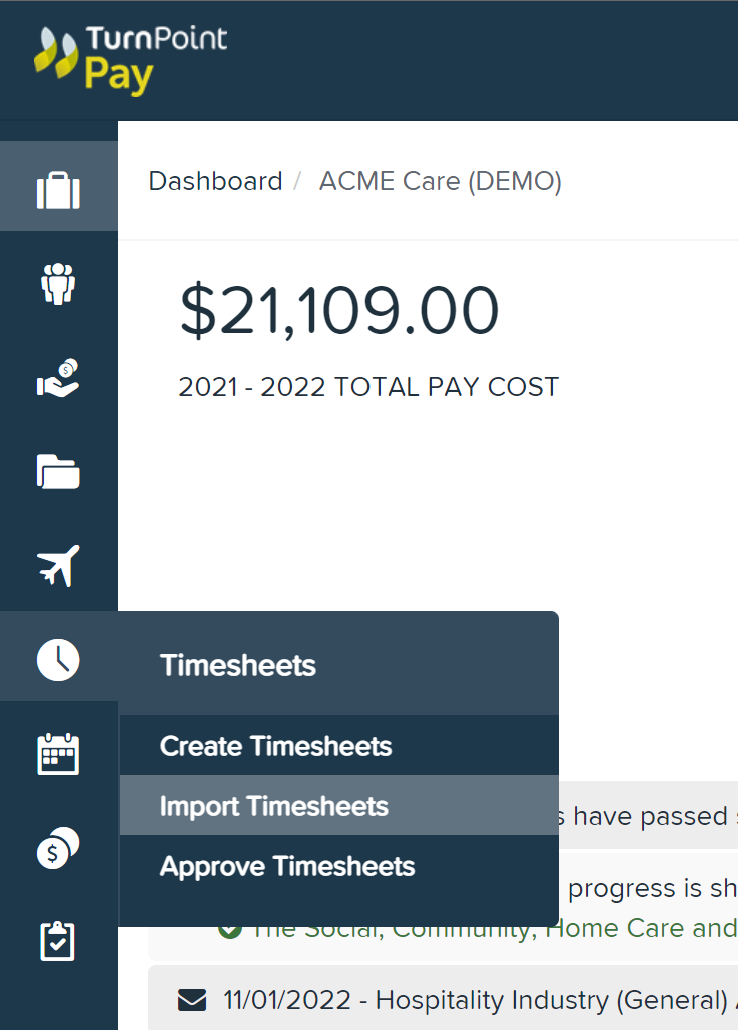Select the hand-with-dollar payroll icon
The height and width of the screenshot is (1030, 738).
[x=57, y=377]
